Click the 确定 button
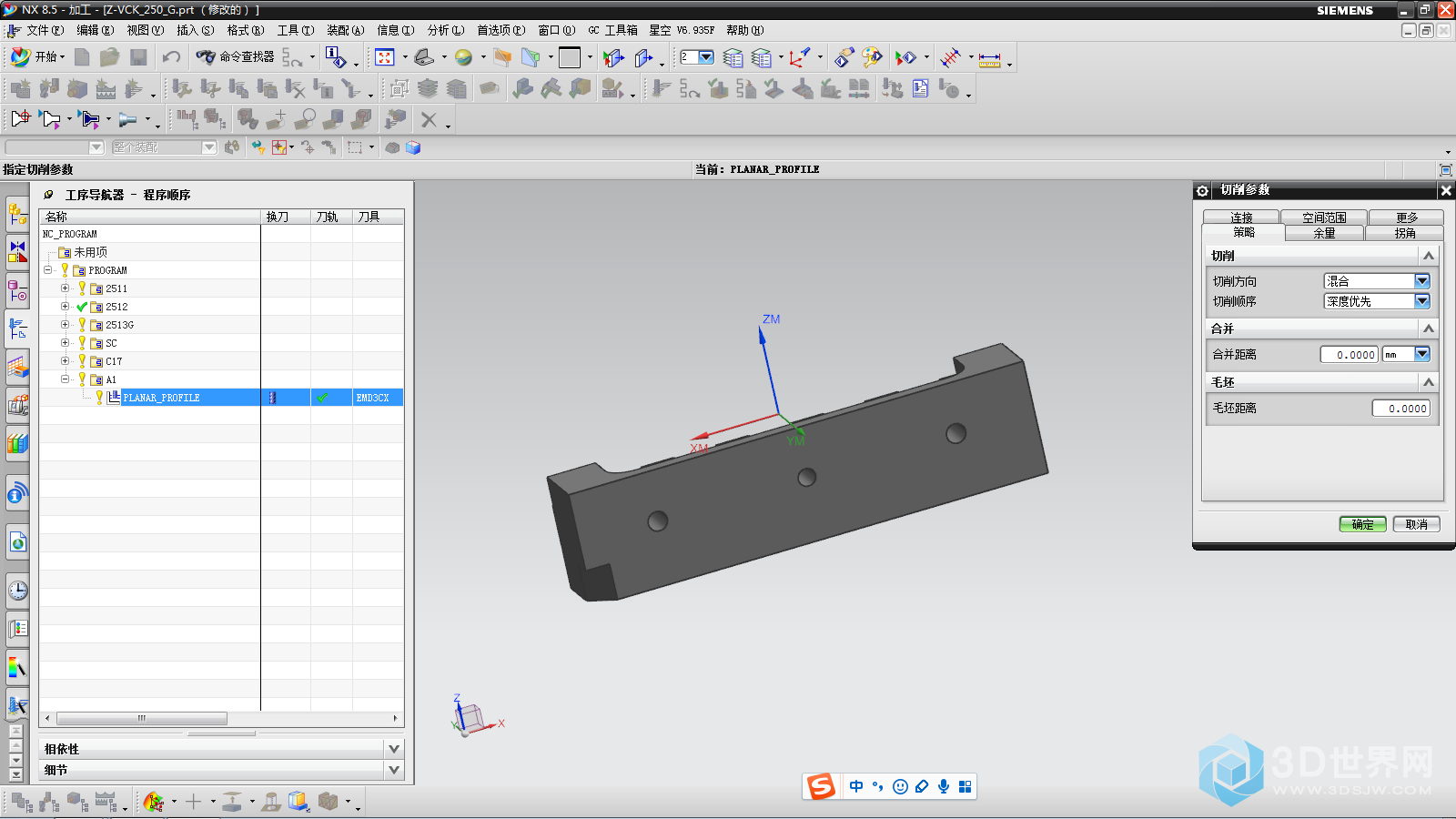Viewport: 1456px width, 819px height. coord(1362,524)
